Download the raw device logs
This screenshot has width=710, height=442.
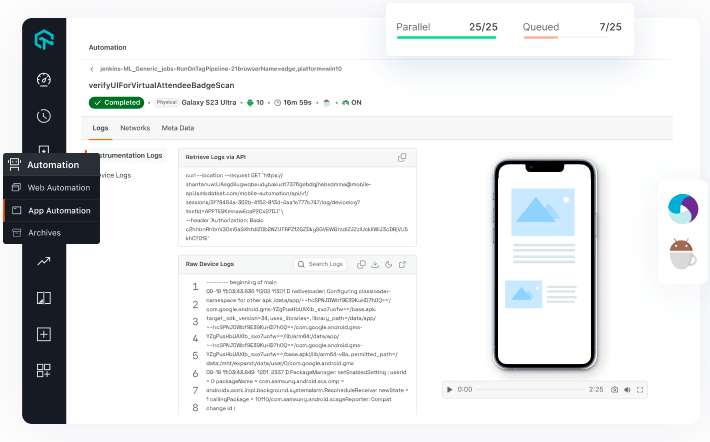coord(375,265)
